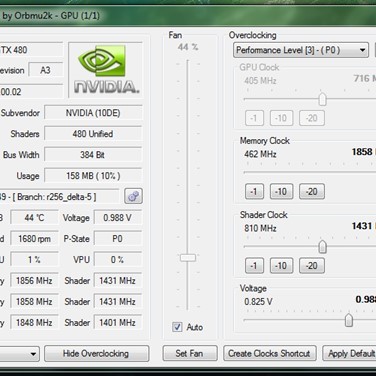Click the Voltage slider handle
Viewport: 376px width, 376px height.
[x=349, y=320]
